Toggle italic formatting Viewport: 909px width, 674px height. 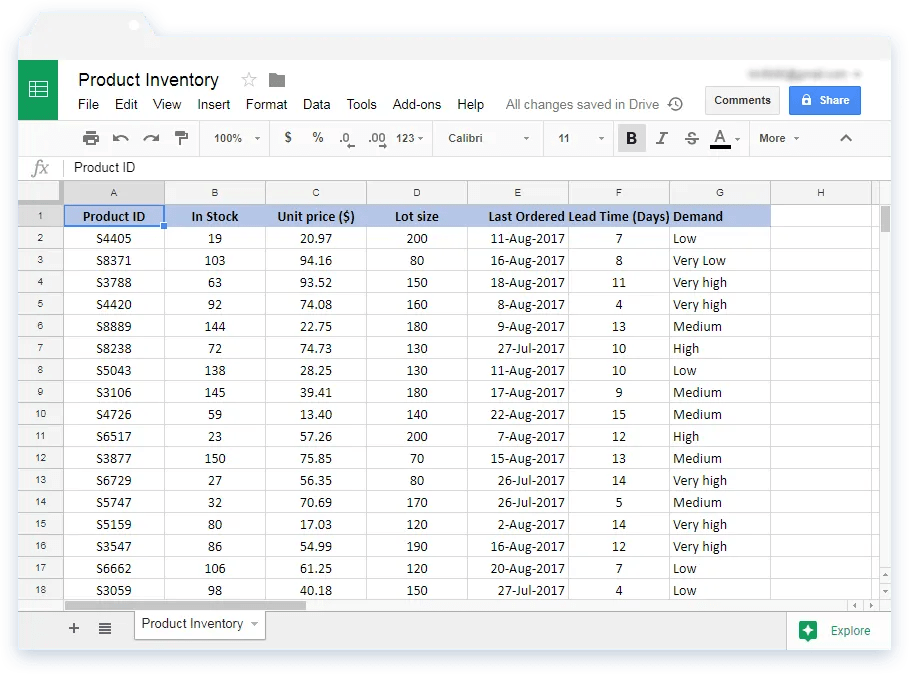pyautogui.click(x=661, y=138)
